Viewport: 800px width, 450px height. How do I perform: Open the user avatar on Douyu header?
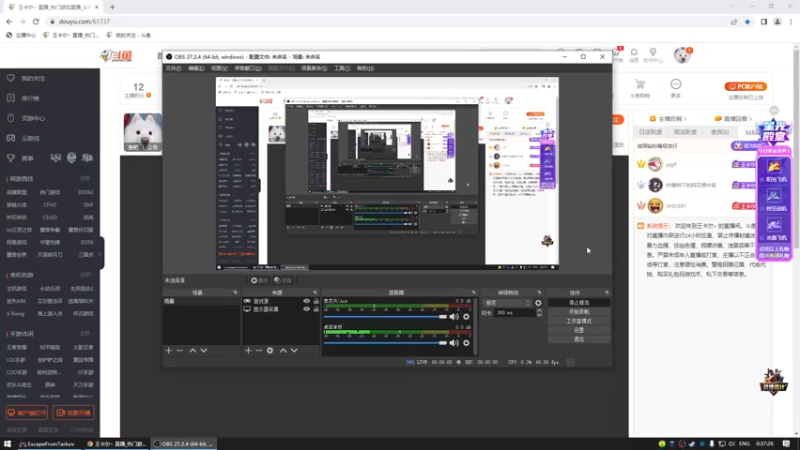[682, 55]
